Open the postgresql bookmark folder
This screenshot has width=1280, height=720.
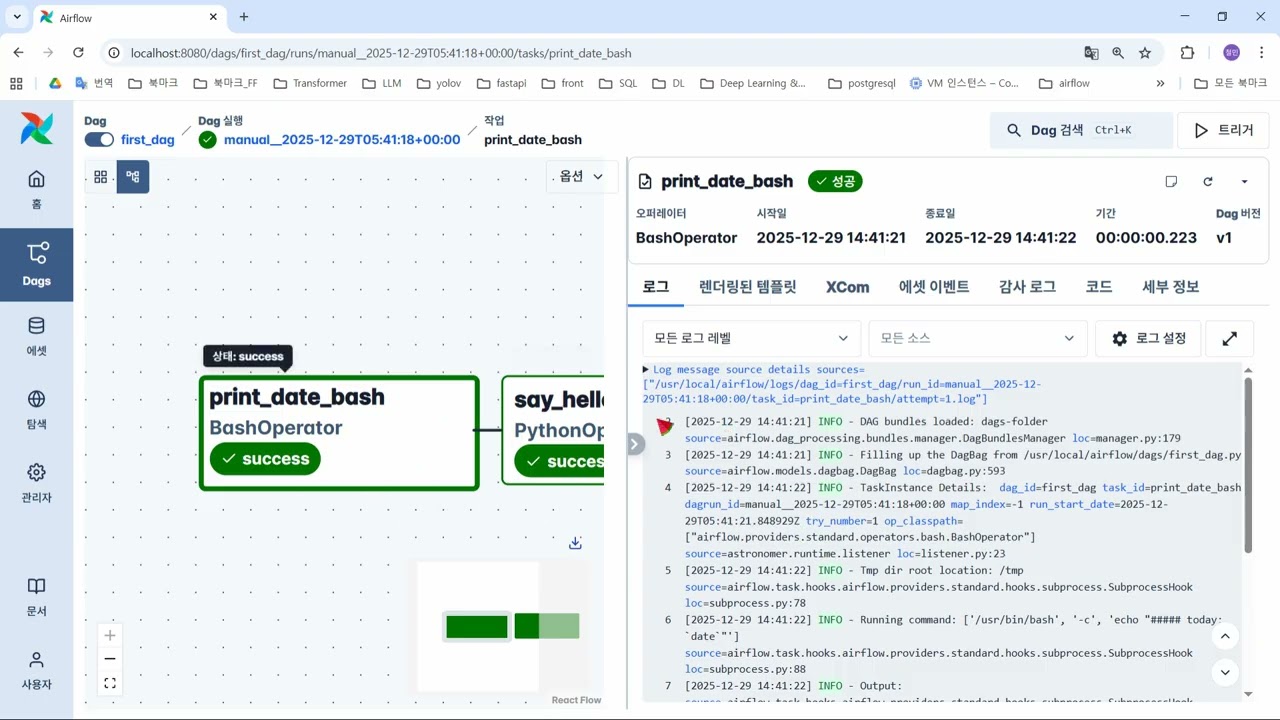[861, 83]
